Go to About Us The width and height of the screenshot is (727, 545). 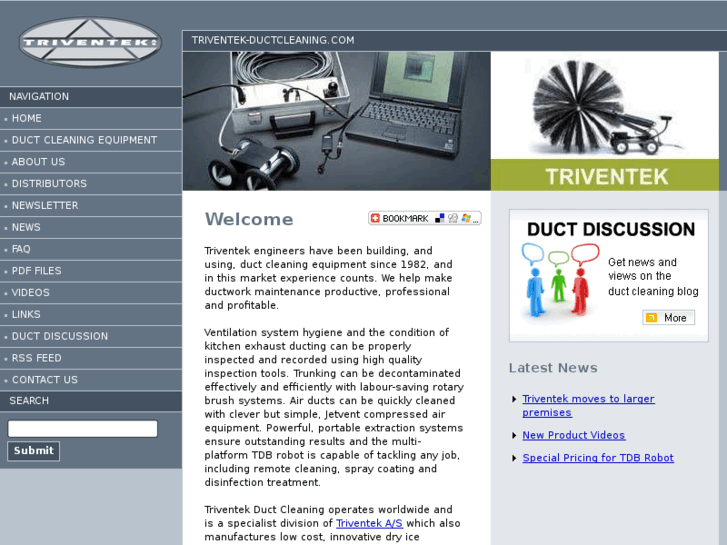pos(91,162)
